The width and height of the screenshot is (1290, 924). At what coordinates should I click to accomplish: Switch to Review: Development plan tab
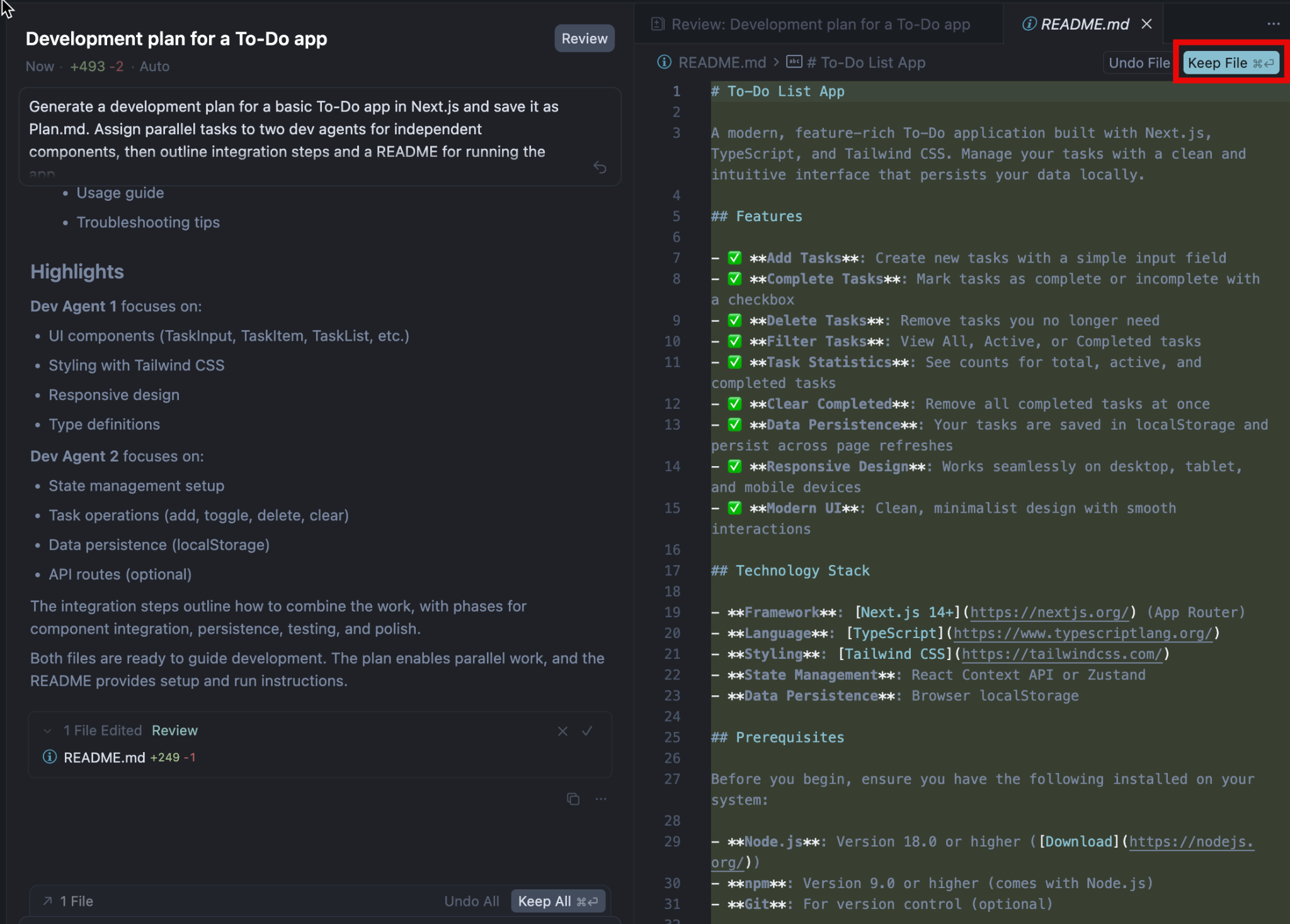click(x=819, y=24)
